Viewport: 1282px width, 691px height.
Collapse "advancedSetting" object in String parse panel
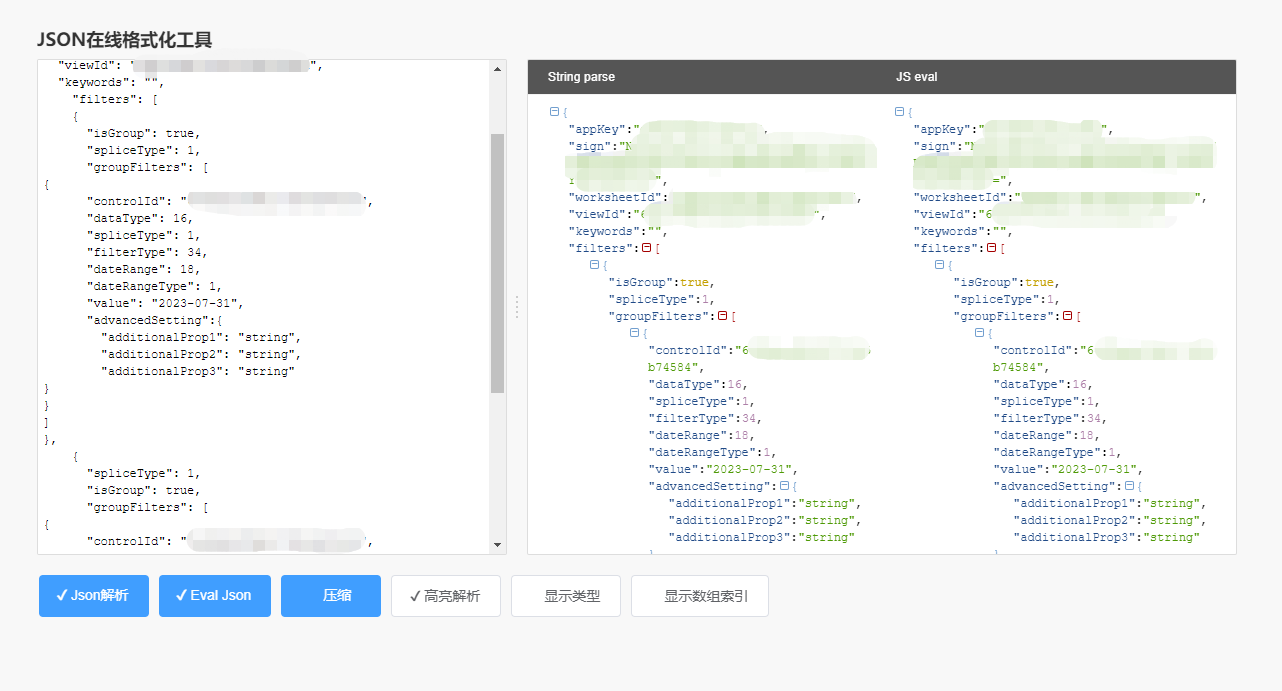pyautogui.click(x=783, y=486)
